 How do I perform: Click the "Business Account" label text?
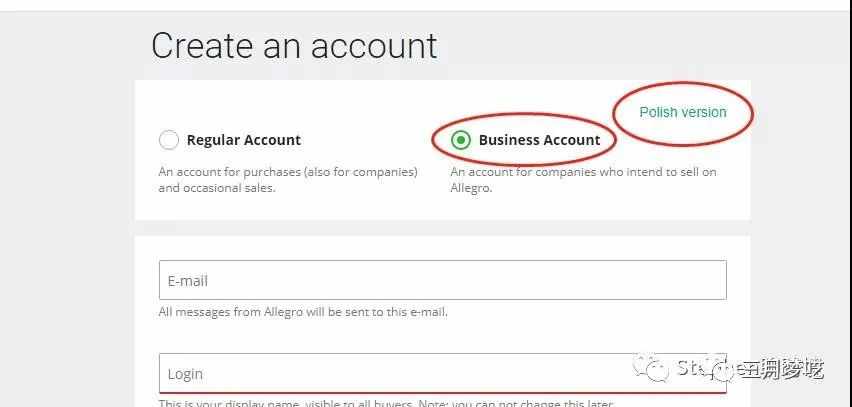[x=539, y=140]
